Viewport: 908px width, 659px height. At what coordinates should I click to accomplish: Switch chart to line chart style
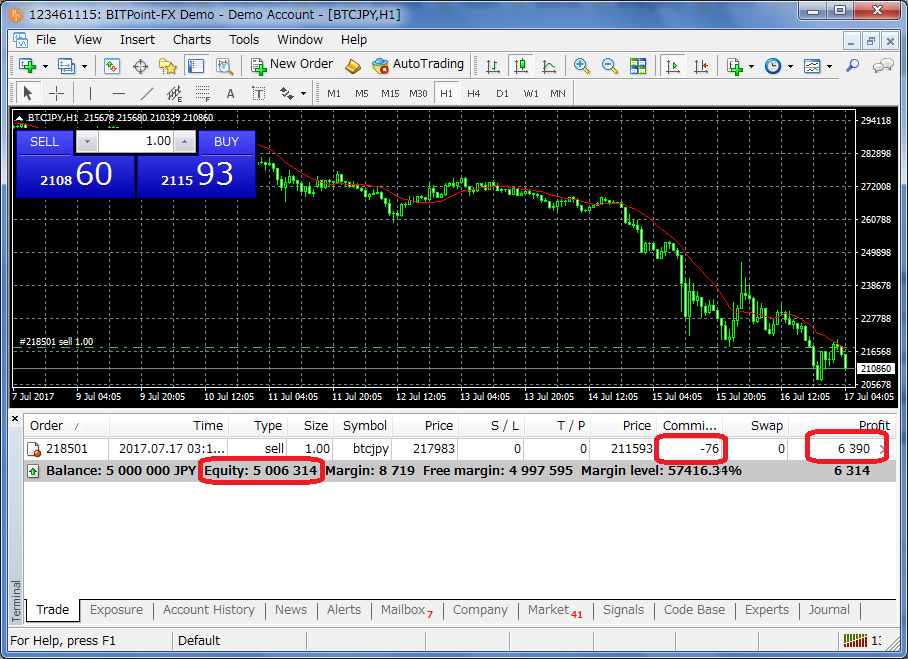point(549,66)
